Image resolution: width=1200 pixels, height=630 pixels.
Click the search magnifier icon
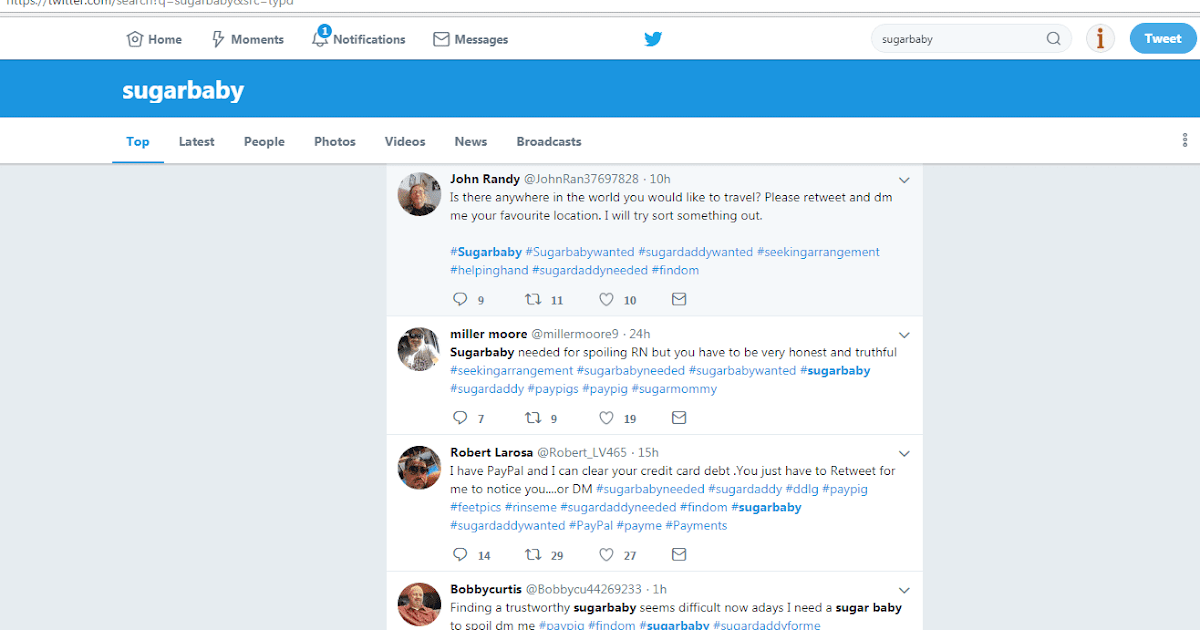coord(1053,39)
